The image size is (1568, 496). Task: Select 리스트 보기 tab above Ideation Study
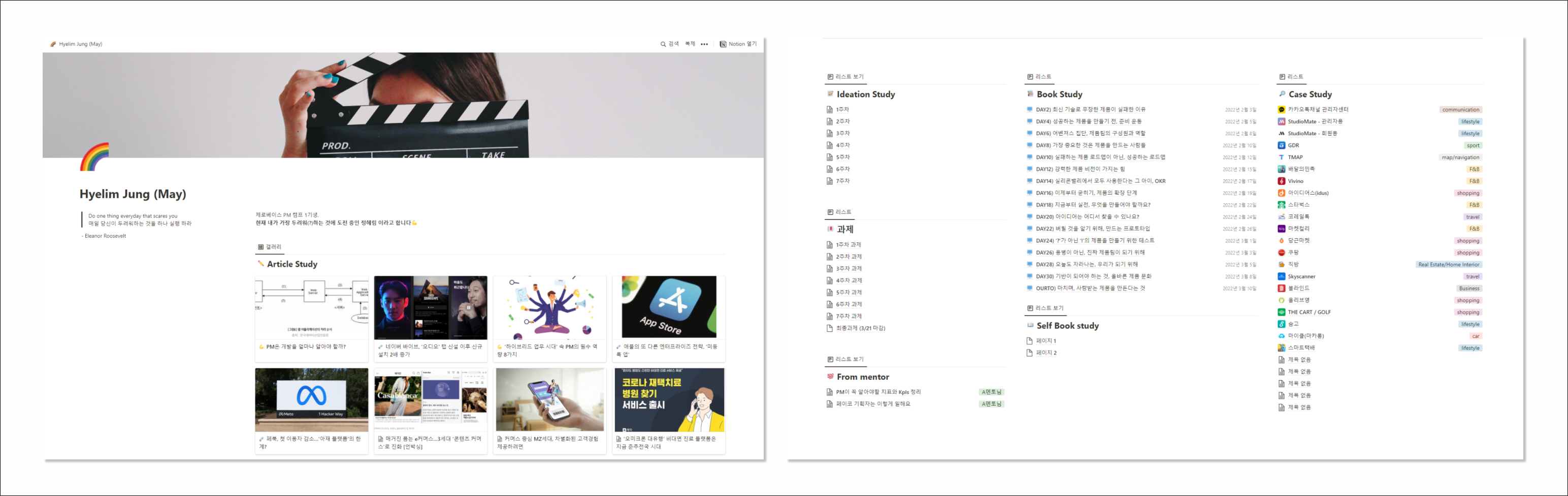(x=845, y=77)
